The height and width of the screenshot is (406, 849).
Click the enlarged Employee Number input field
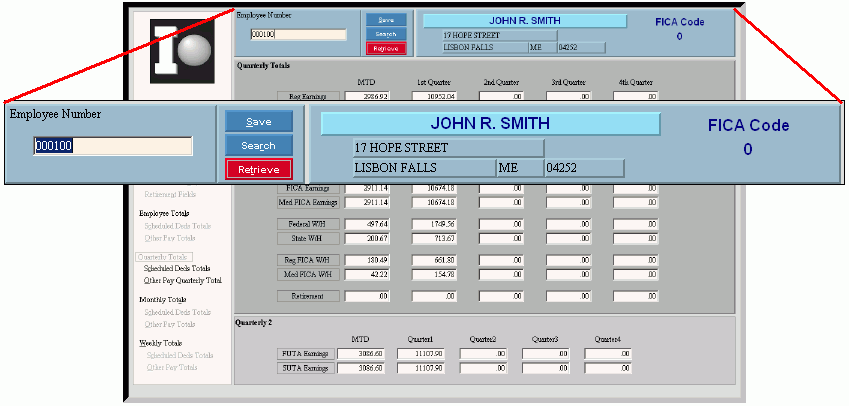click(112, 146)
